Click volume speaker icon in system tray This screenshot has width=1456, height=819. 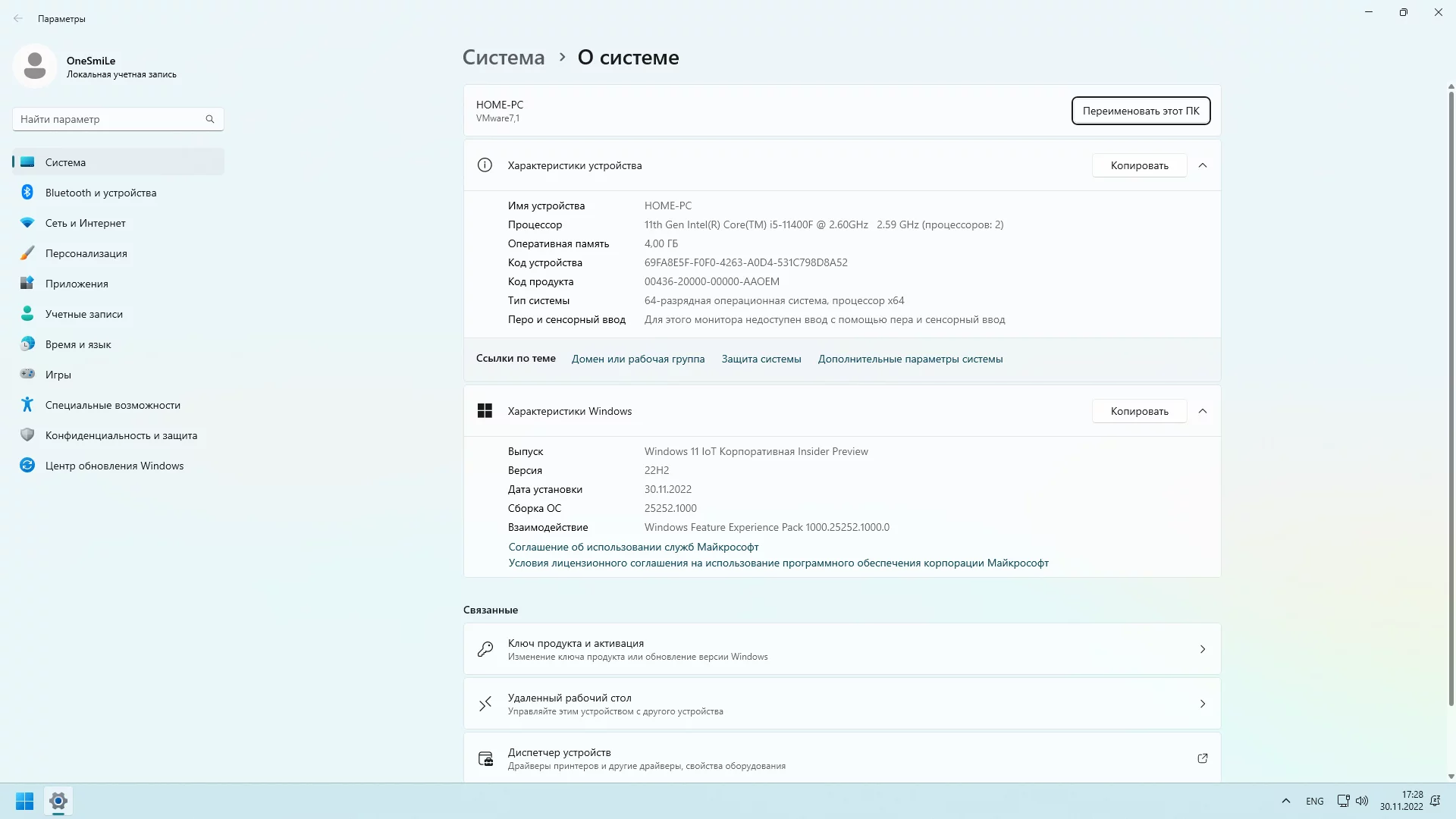point(1362,801)
